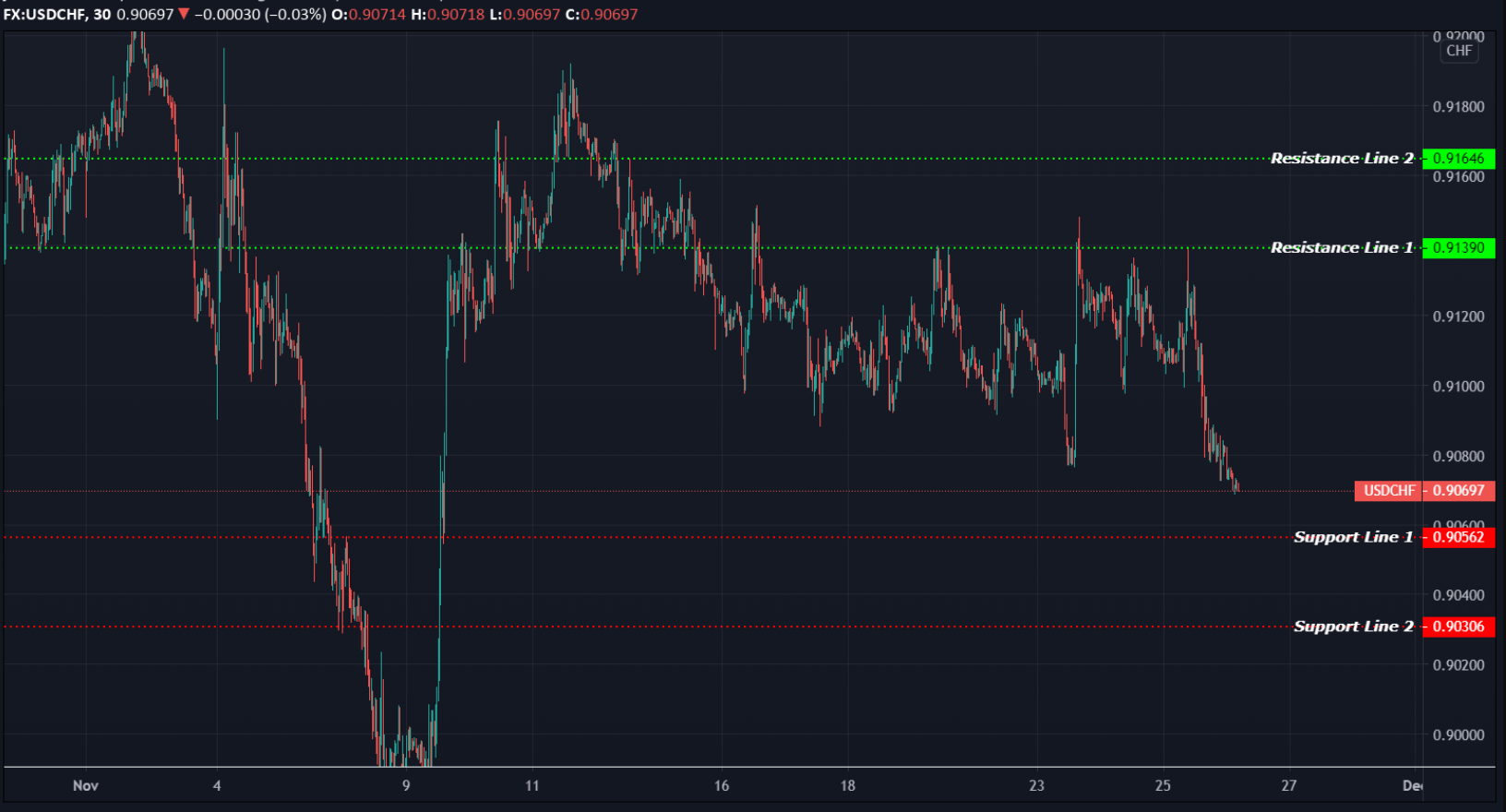Viewport: 1506px width, 812px height.
Task: Click the red 0.90306 price tag
Action: click(x=1458, y=627)
